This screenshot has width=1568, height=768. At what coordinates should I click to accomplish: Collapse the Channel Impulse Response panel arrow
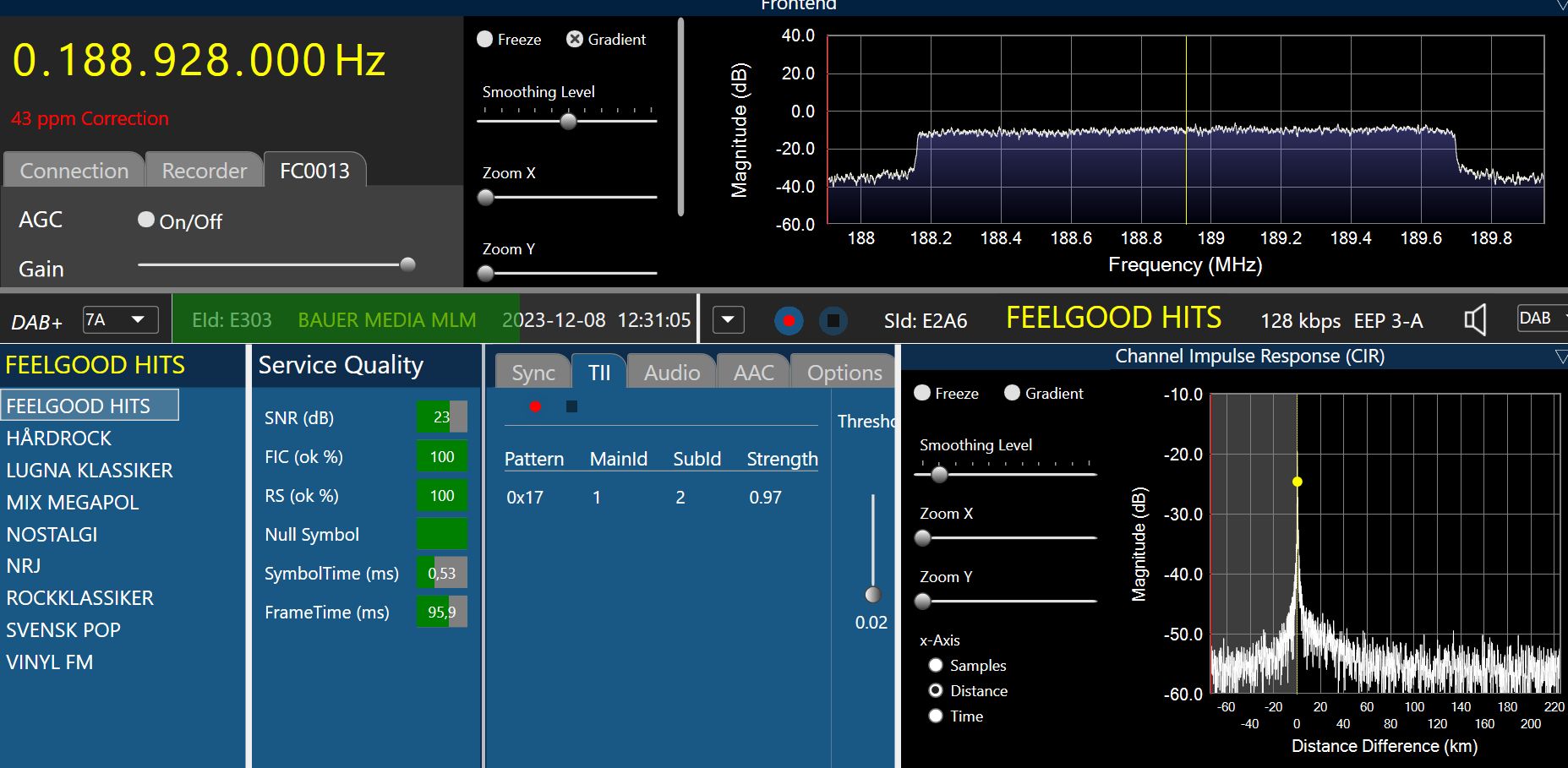tap(1560, 357)
